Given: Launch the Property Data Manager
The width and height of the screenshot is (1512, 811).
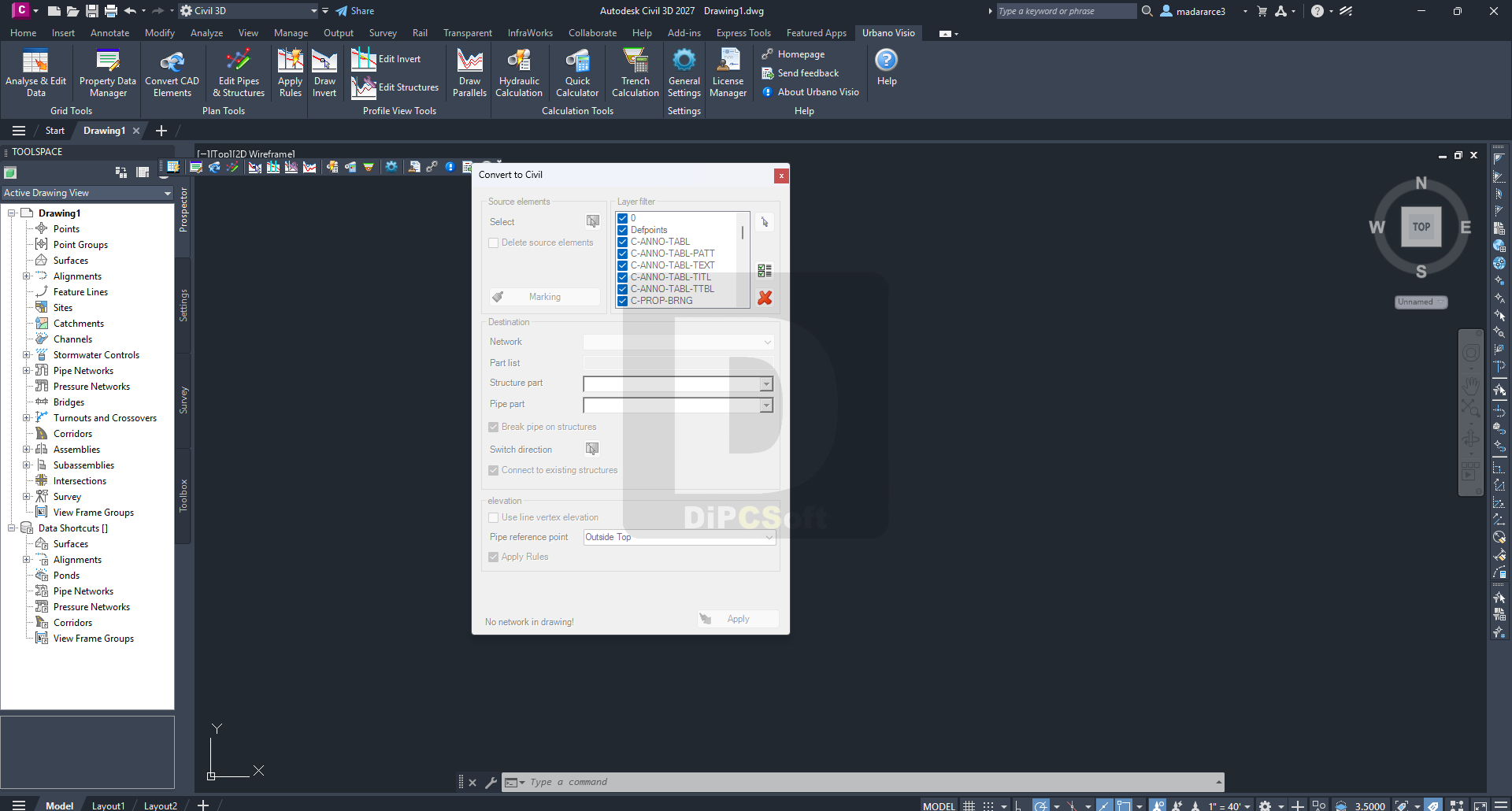Looking at the screenshot, I should 108,72.
